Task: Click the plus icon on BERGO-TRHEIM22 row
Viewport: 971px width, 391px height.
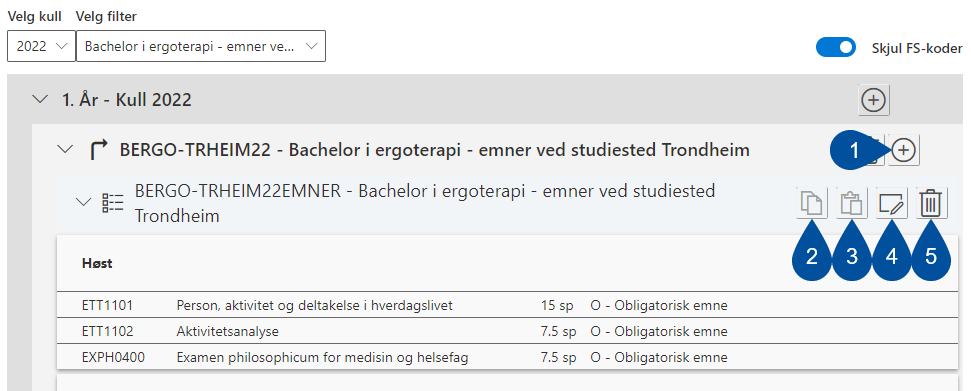Action: 904,150
